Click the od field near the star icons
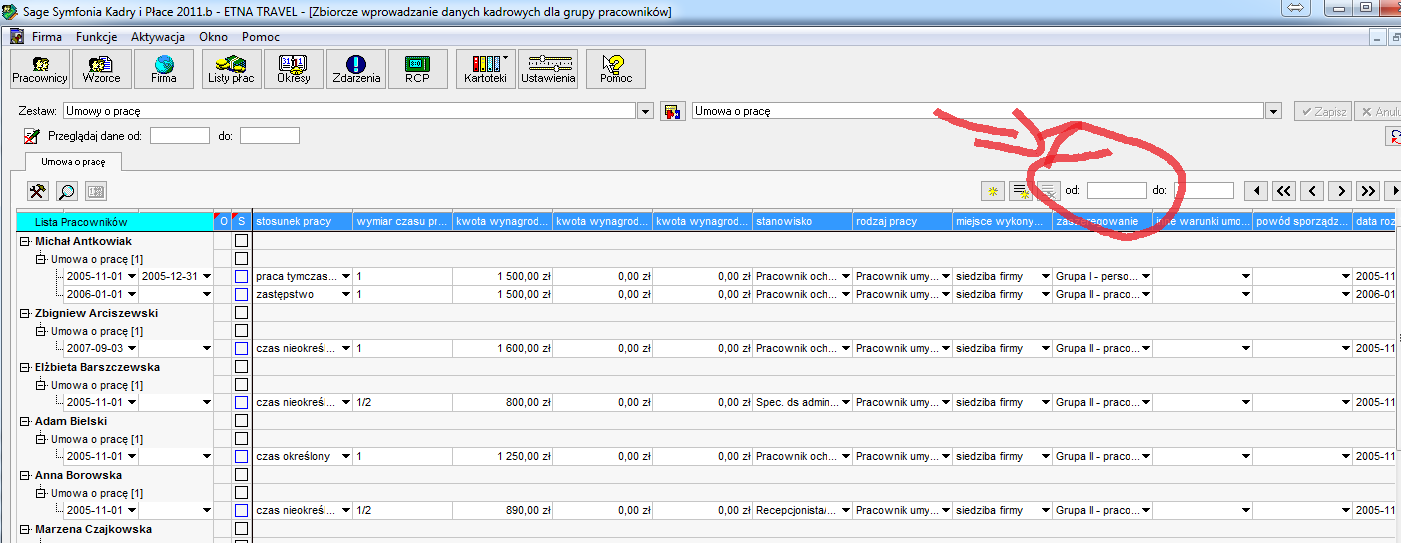The width and height of the screenshot is (1401, 543). (x=1117, y=190)
